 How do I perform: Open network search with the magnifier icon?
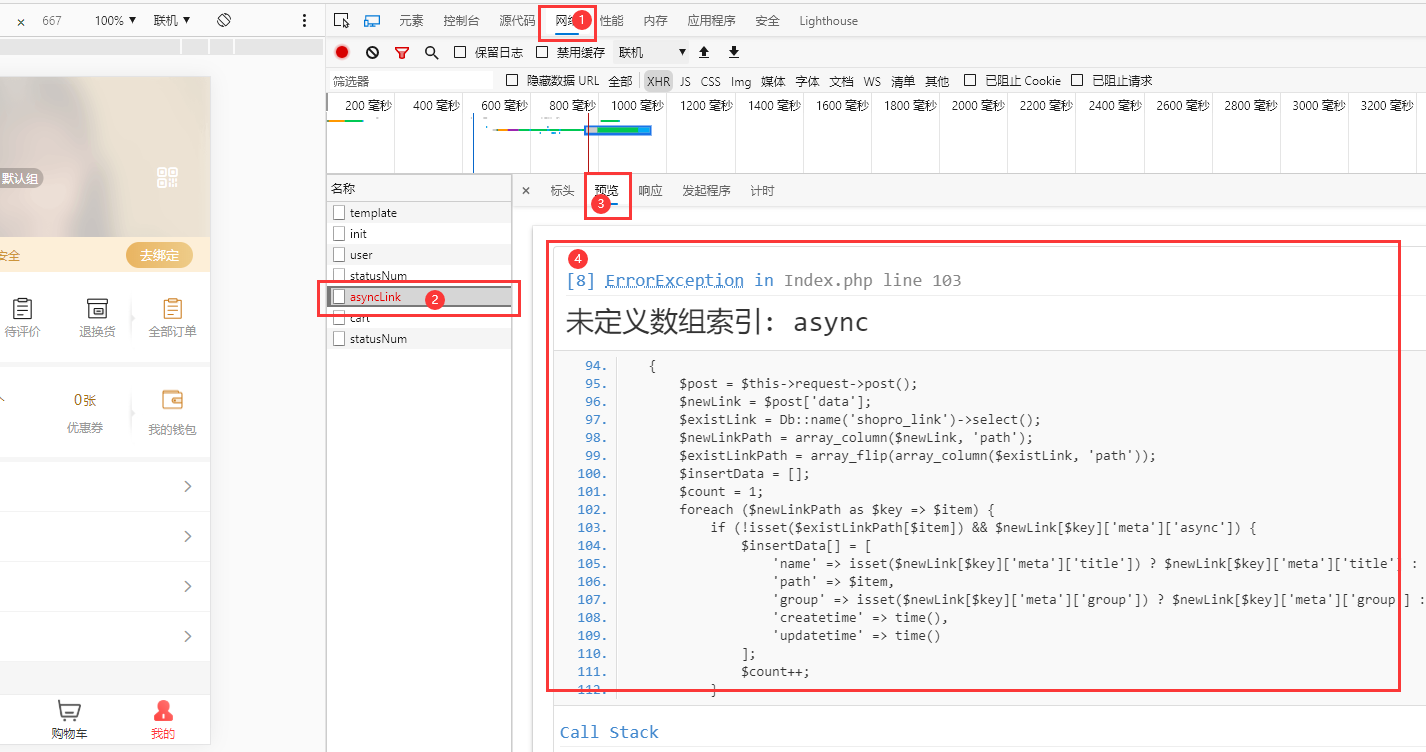[x=431, y=52]
